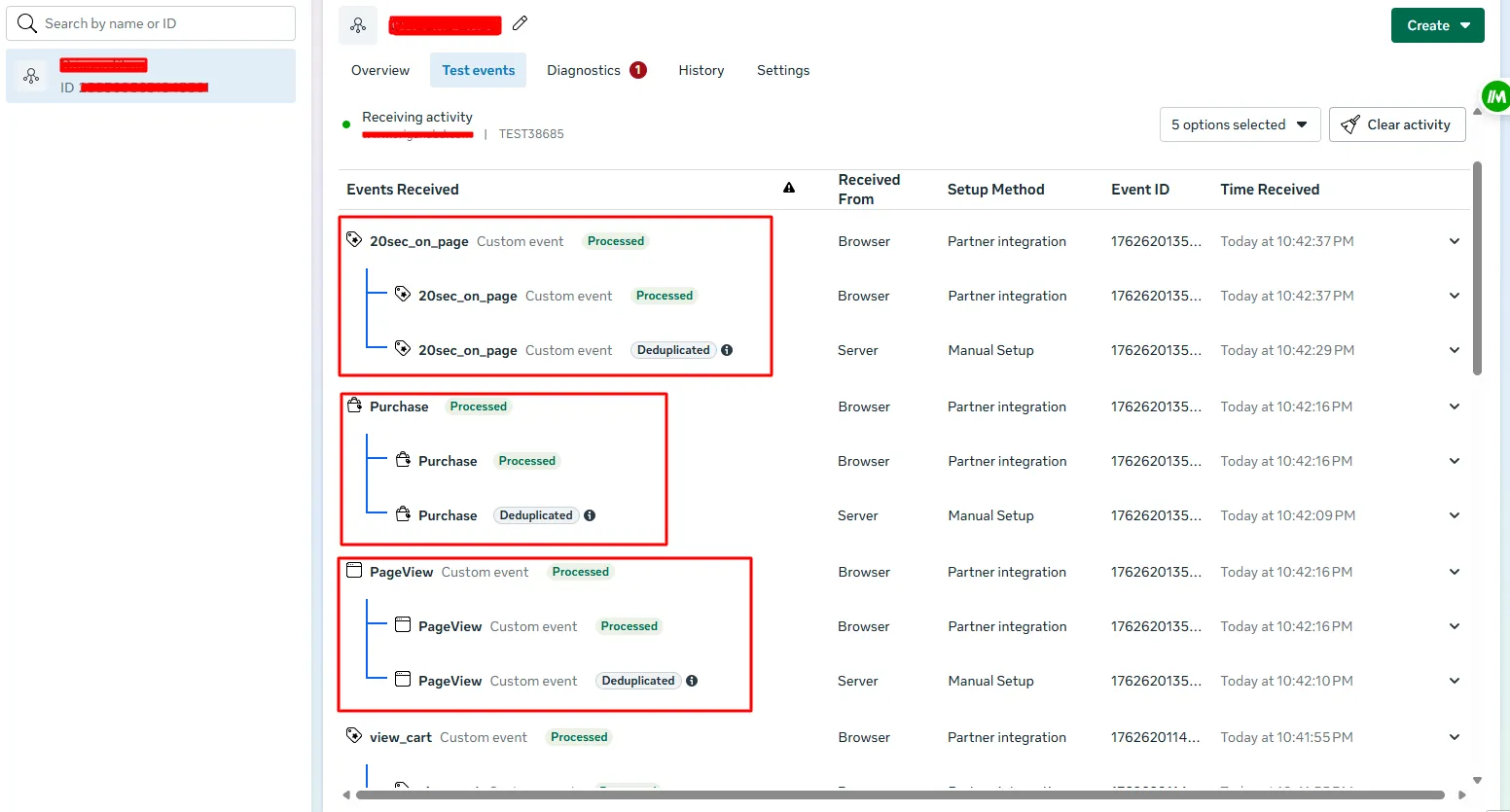The width and height of the screenshot is (1510, 812).
Task: Click the warning triangle icon in table header
Action: [789, 188]
